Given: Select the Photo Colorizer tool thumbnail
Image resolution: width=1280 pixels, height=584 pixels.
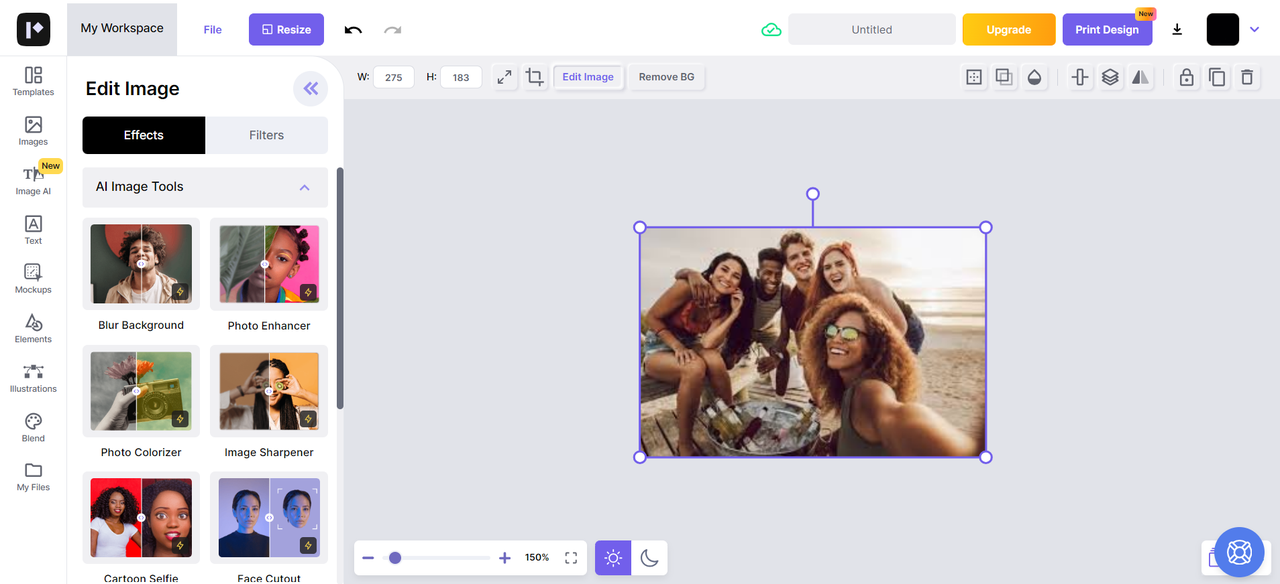Looking at the screenshot, I should [x=141, y=391].
